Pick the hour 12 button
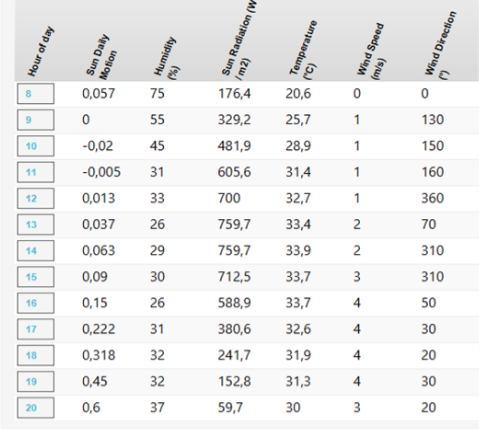Viewport: 479px width, 430px height. click(x=36, y=198)
